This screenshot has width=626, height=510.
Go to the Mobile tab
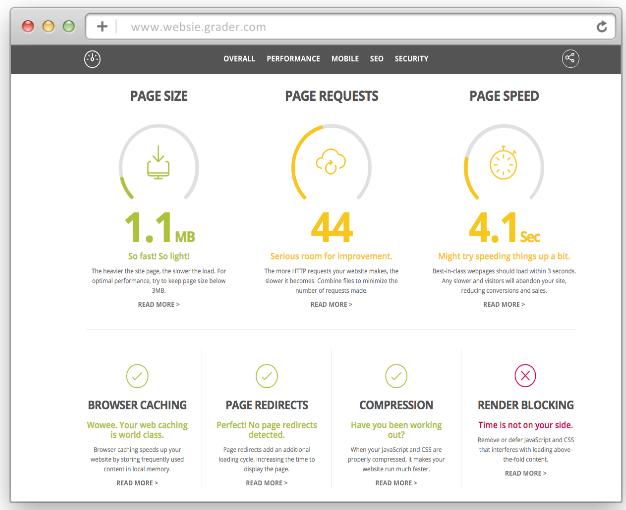click(345, 59)
